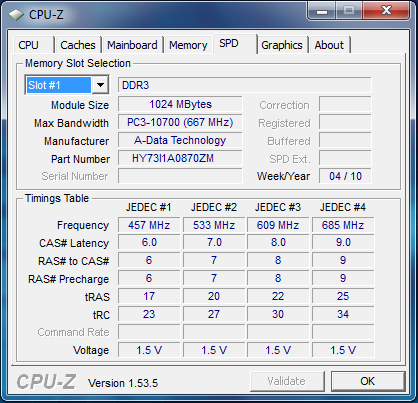Viewport: 418px width, 403px height.
Task: Select CAS# Latency value 9.0
Action: 343,242
